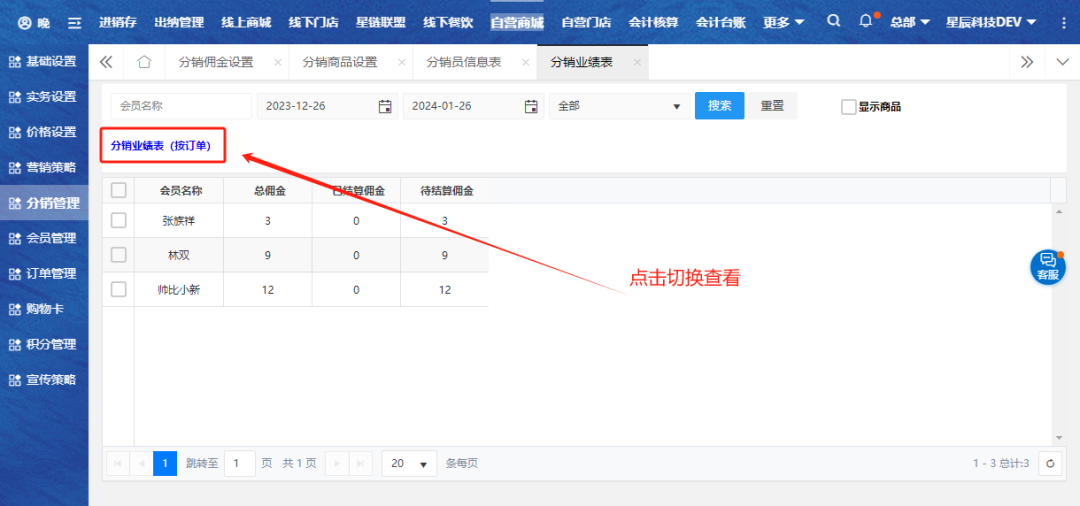Click the 会员名称 search input field
Screen dimensions: 1080x506
(x=181, y=106)
